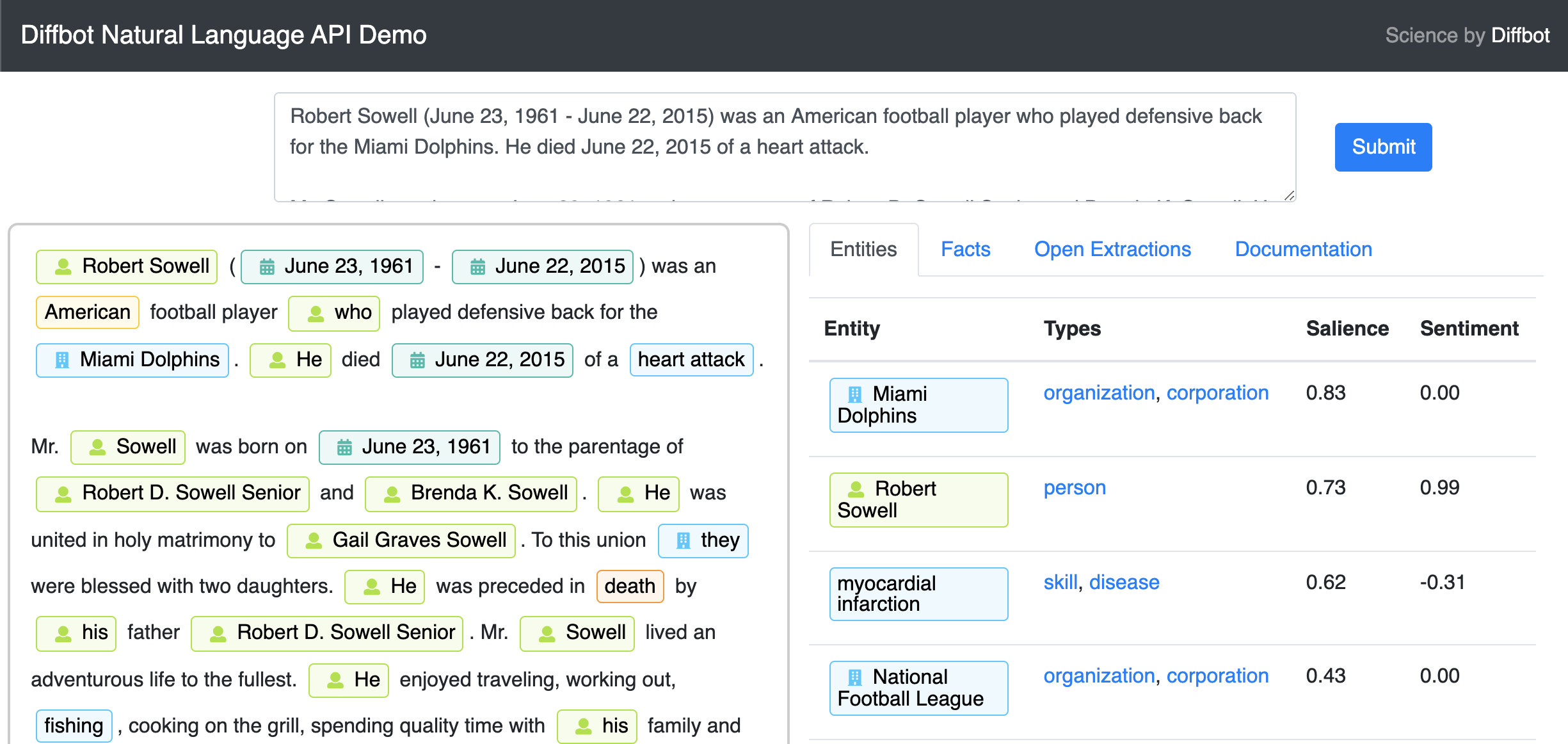
Task: Click person icon on the 'who' tag
Action: pos(316,313)
